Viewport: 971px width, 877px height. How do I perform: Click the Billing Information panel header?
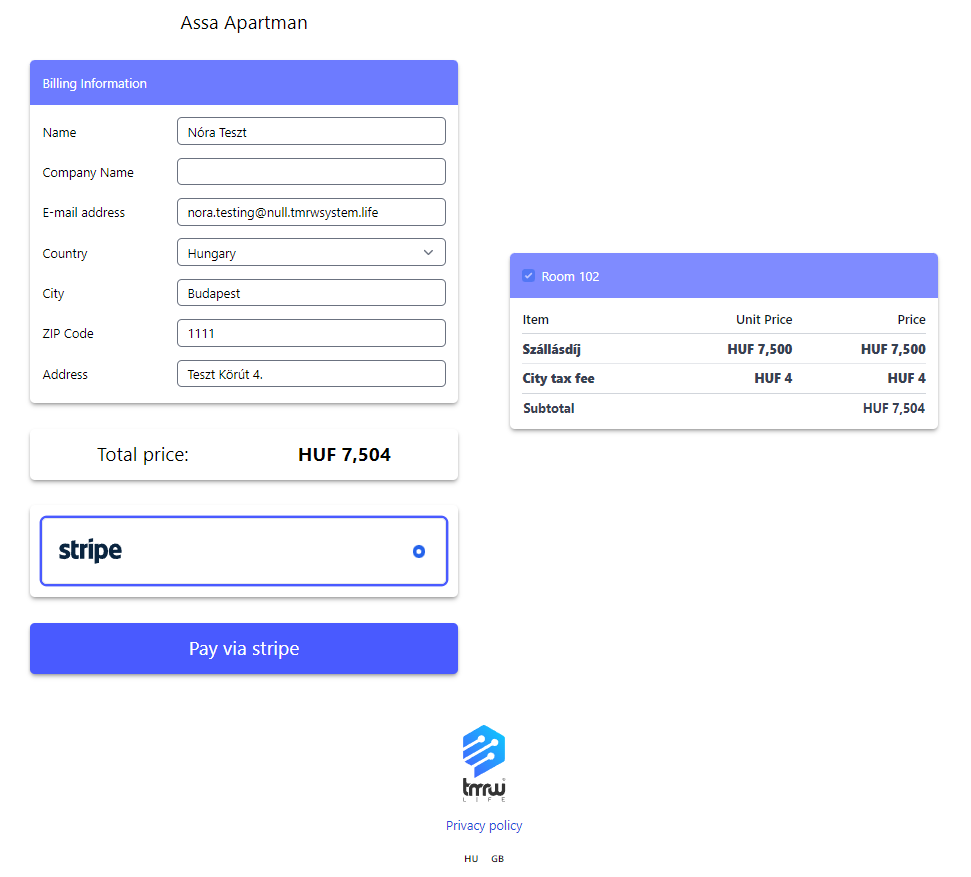coord(244,83)
